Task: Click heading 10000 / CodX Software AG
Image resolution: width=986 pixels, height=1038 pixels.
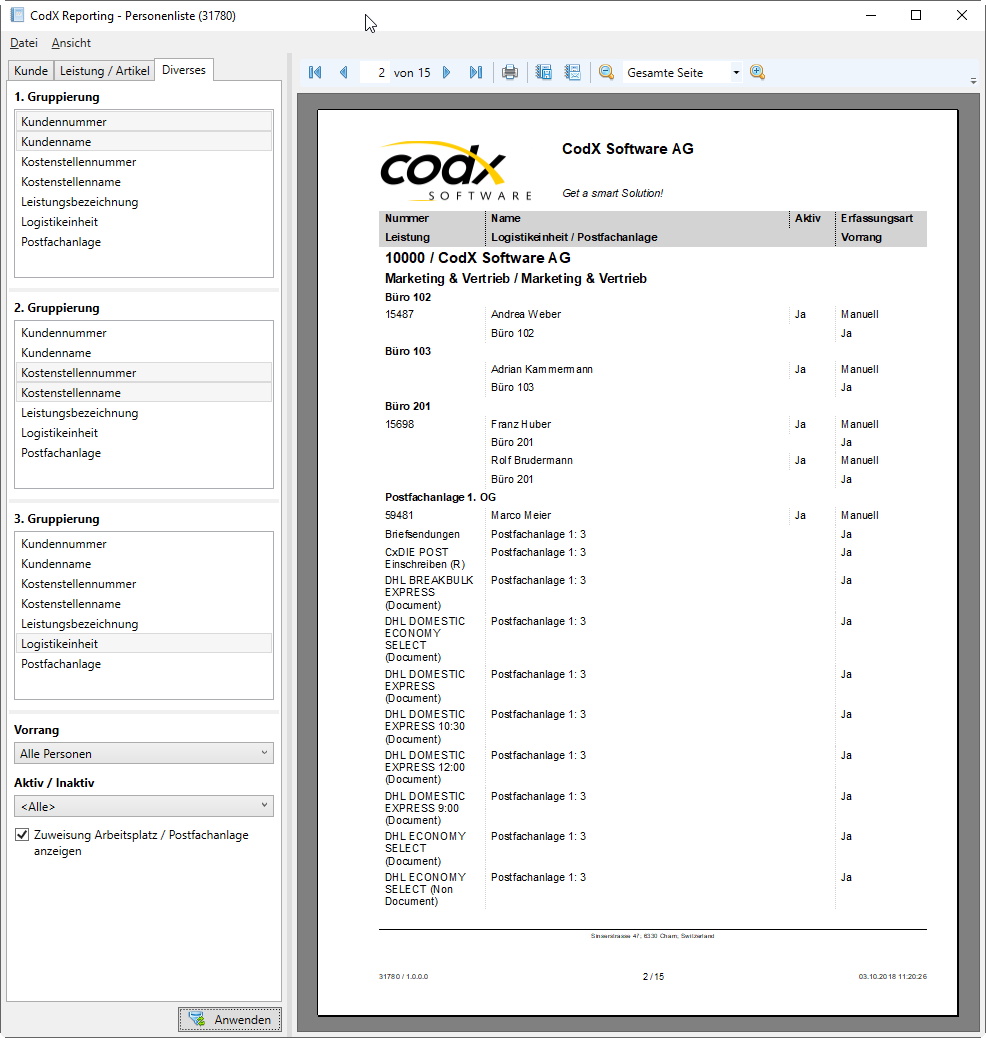Action: click(477, 258)
